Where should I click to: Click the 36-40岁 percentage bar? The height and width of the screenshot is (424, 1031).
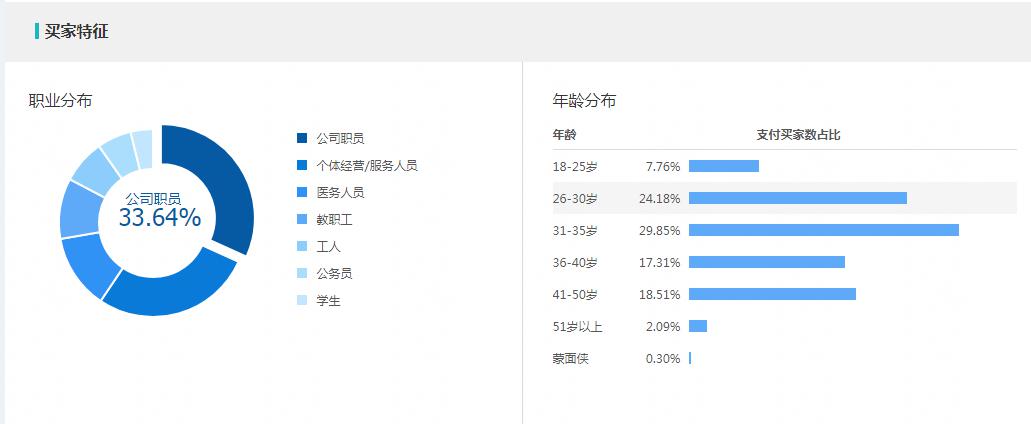tap(766, 262)
